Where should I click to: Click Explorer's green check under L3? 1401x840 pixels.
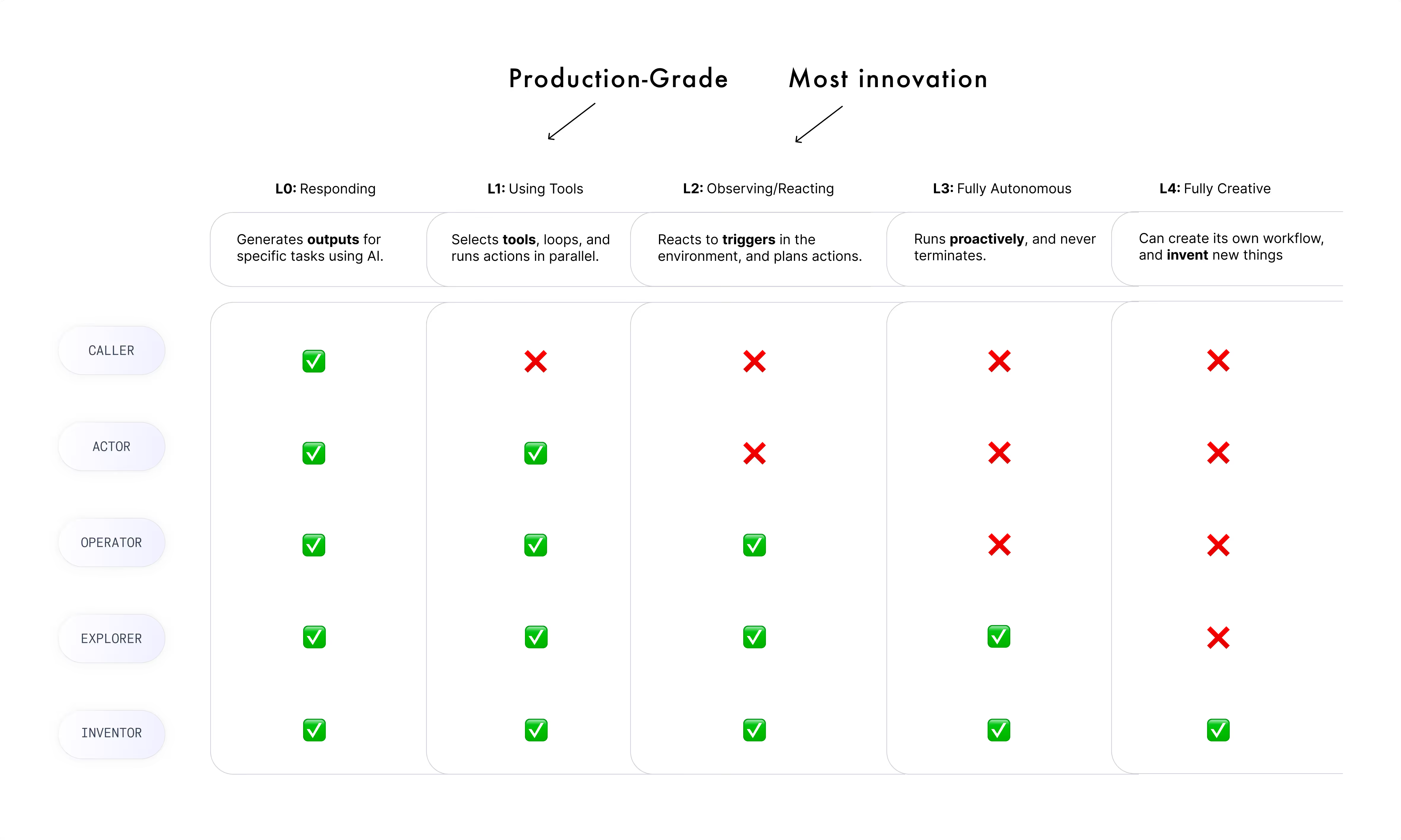pos(999,637)
